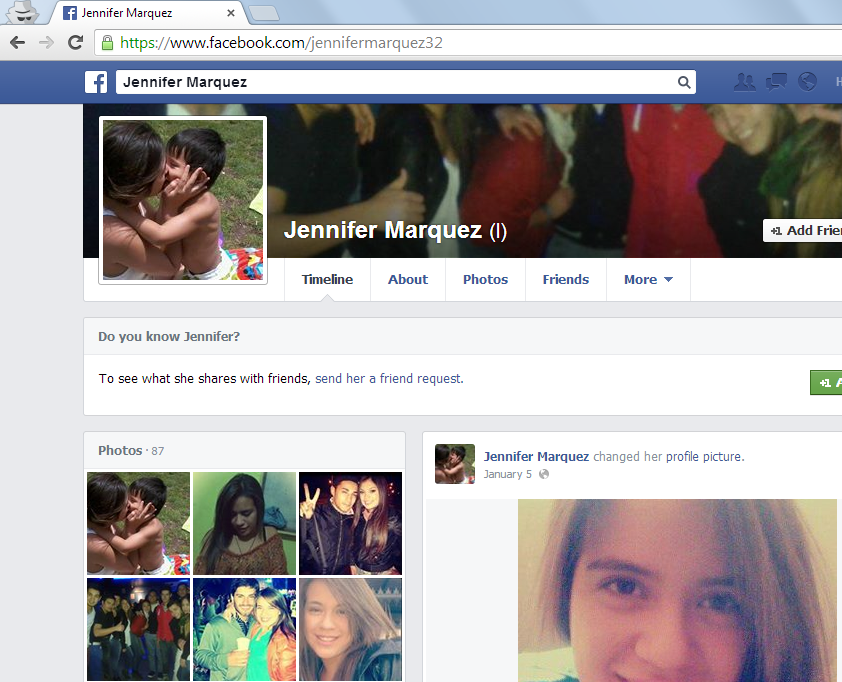The image size is (842, 682).
Task: Click 'send her a friend request' link
Action: tap(389, 379)
